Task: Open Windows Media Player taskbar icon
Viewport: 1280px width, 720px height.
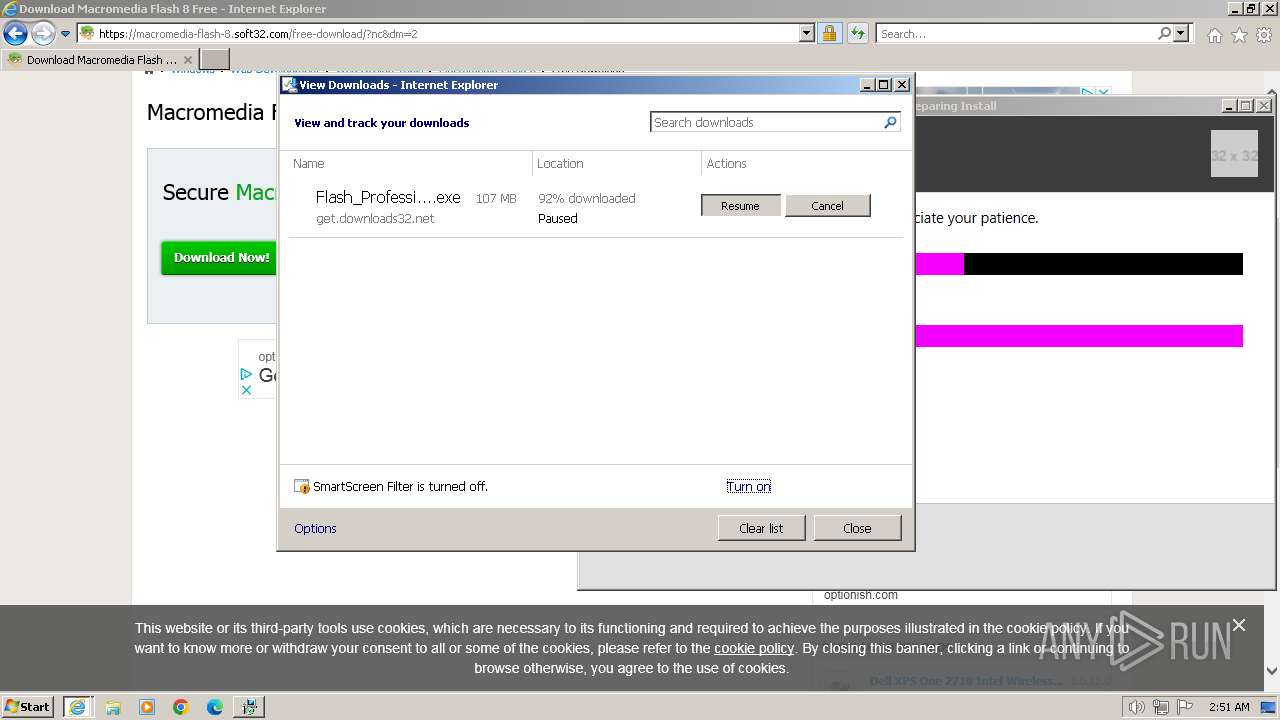Action: point(146,707)
